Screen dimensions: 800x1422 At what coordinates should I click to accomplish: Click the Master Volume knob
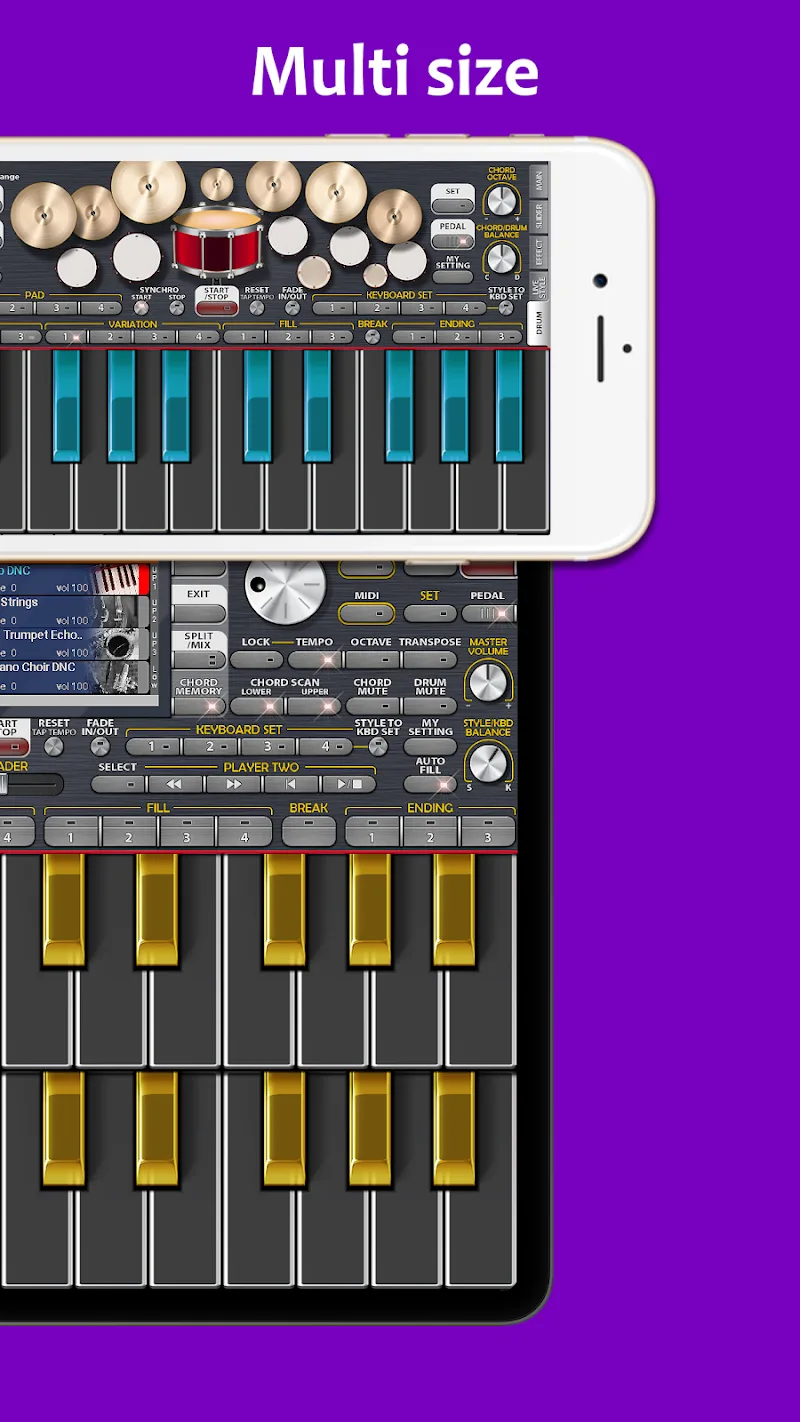tap(487, 682)
